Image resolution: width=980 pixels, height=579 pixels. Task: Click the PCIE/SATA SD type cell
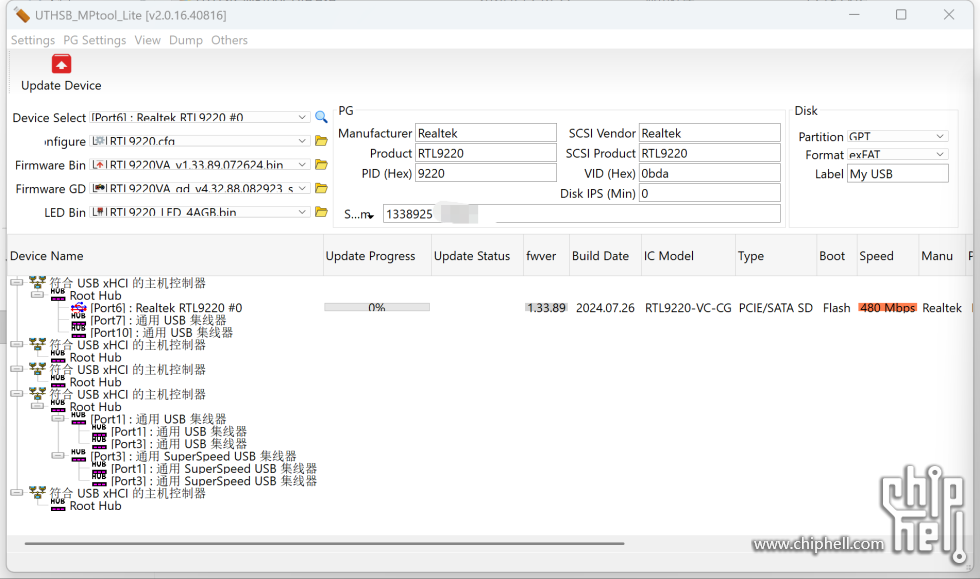(776, 308)
